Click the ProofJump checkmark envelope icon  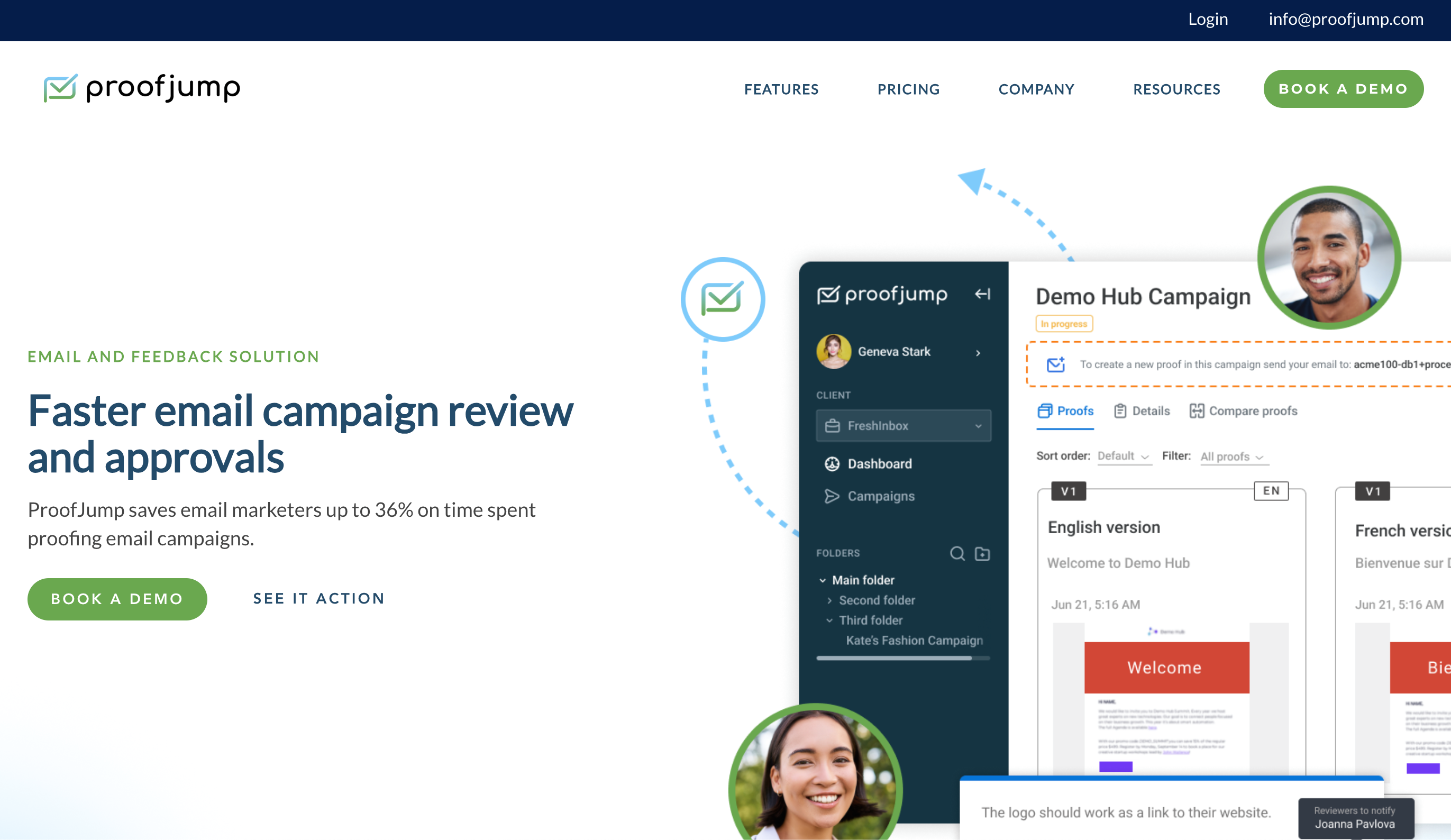pos(57,89)
